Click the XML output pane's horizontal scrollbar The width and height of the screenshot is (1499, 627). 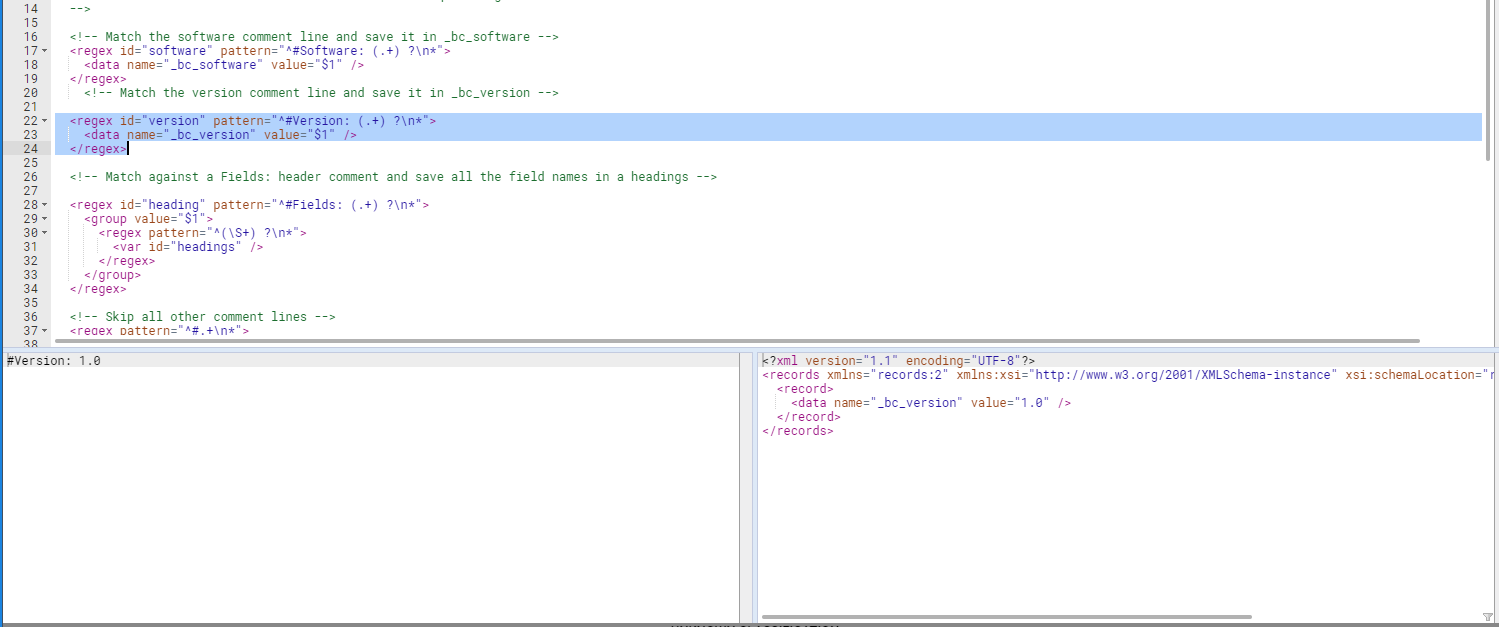[1005, 617]
